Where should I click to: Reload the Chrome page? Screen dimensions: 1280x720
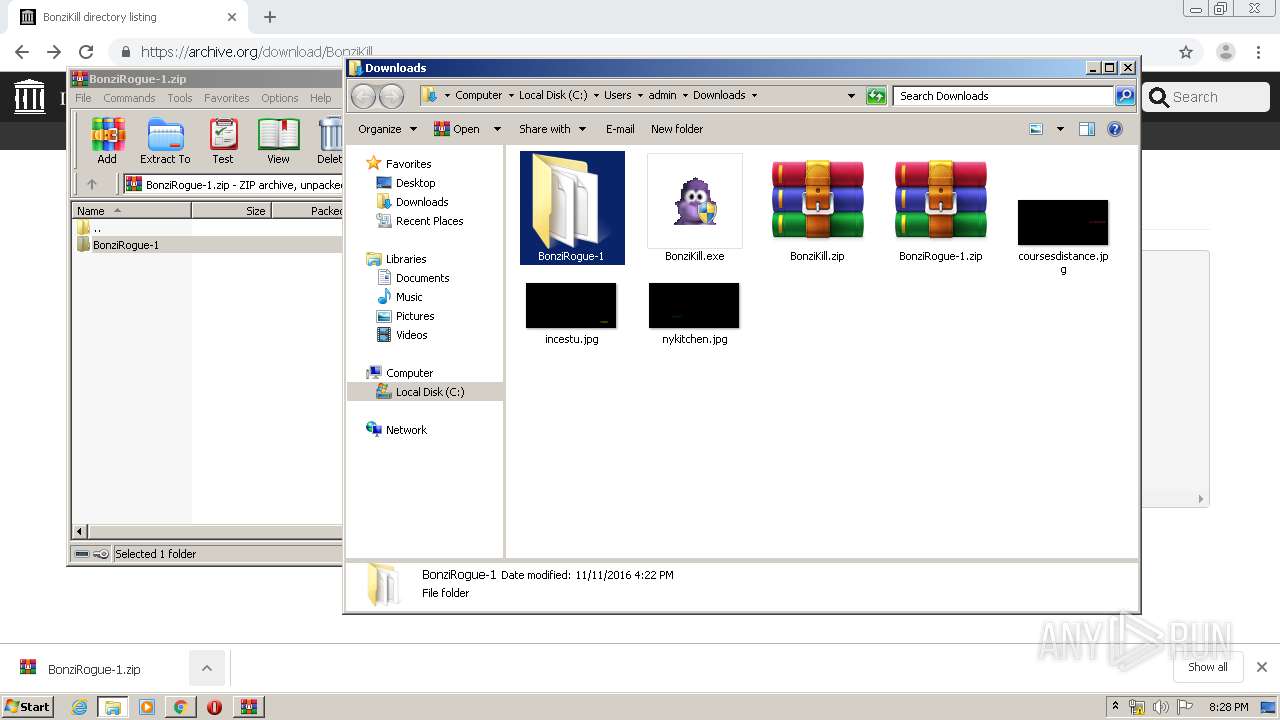pos(86,52)
